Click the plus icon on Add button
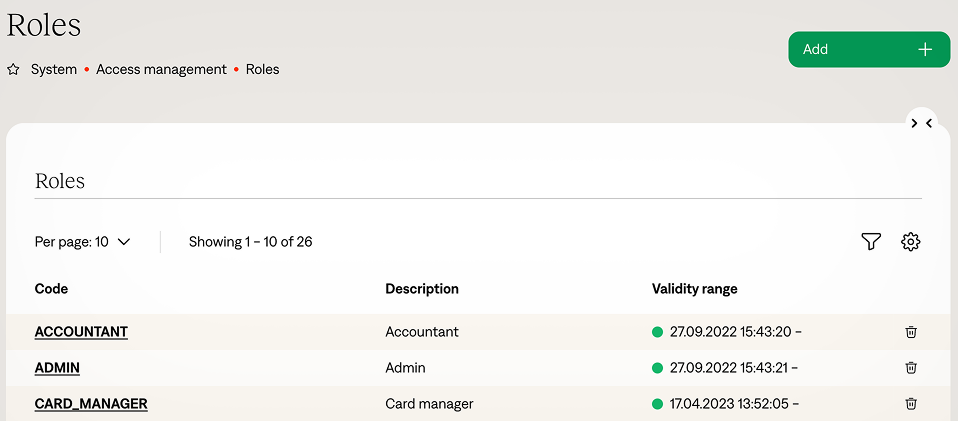This screenshot has height=421, width=958. click(x=925, y=49)
